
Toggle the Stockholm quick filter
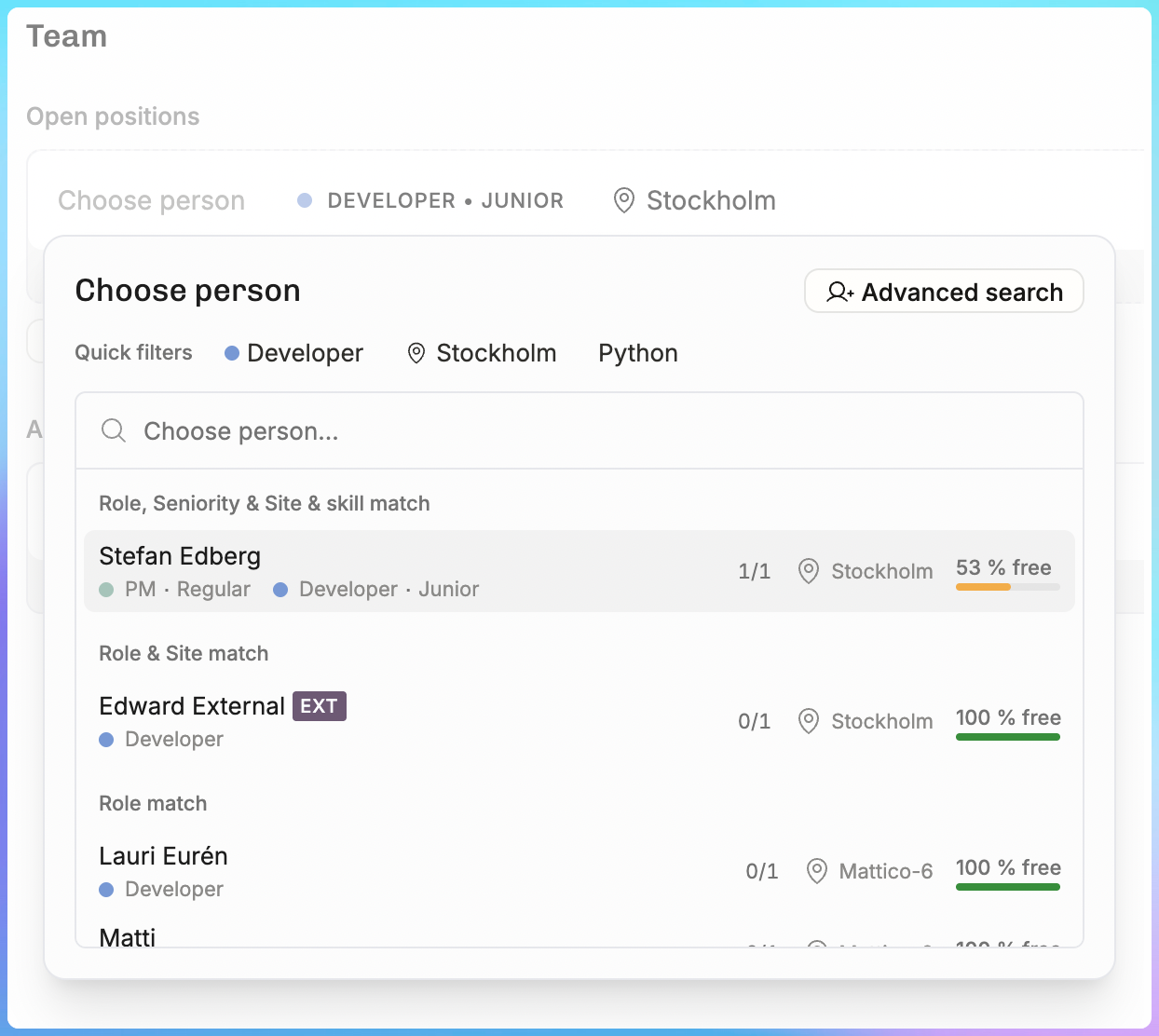point(482,353)
